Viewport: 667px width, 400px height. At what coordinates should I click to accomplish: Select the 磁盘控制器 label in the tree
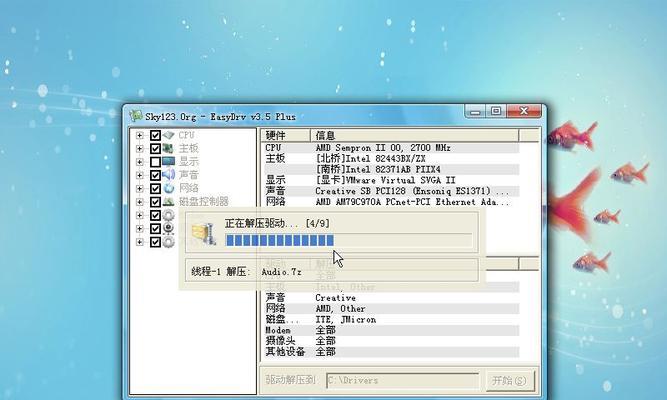[x=204, y=202]
